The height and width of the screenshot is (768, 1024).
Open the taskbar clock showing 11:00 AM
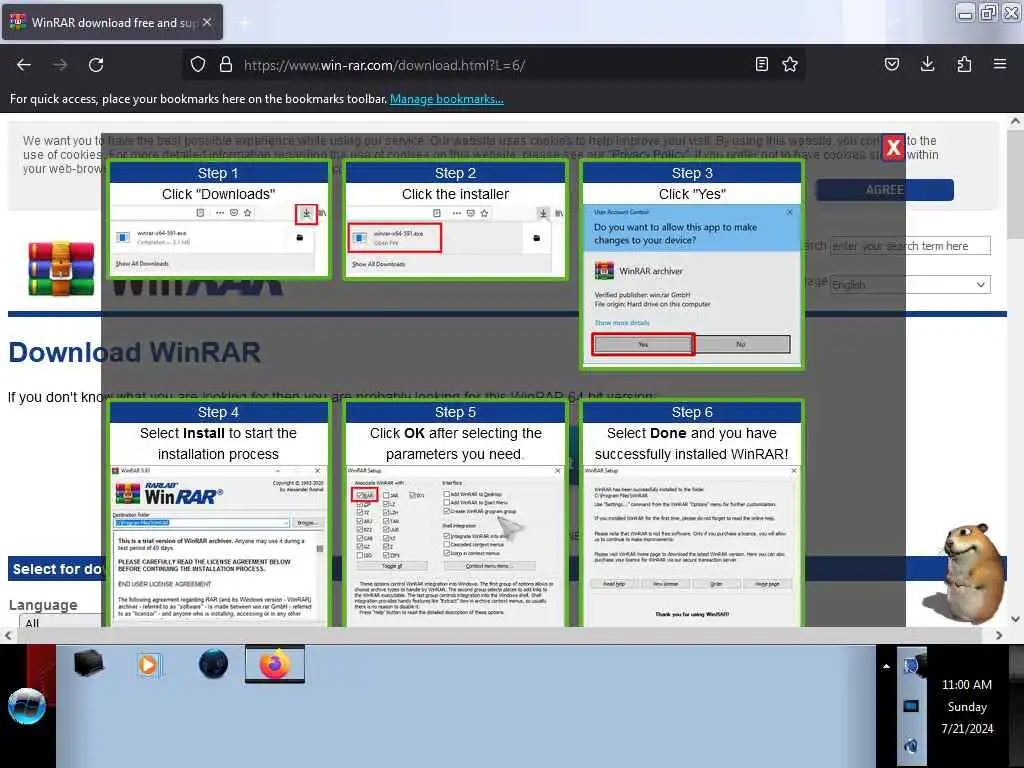pyautogui.click(x=967, y=707)
